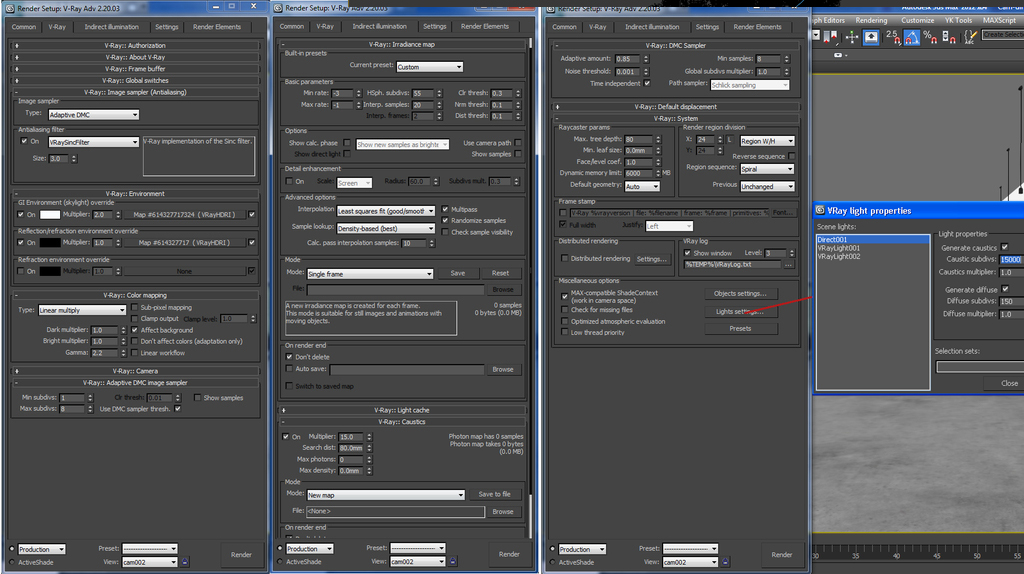Click lock icon beside View in Image sampler window
Image resolution: width=1024 pixels, height=574 pixels.
(185, 562)
